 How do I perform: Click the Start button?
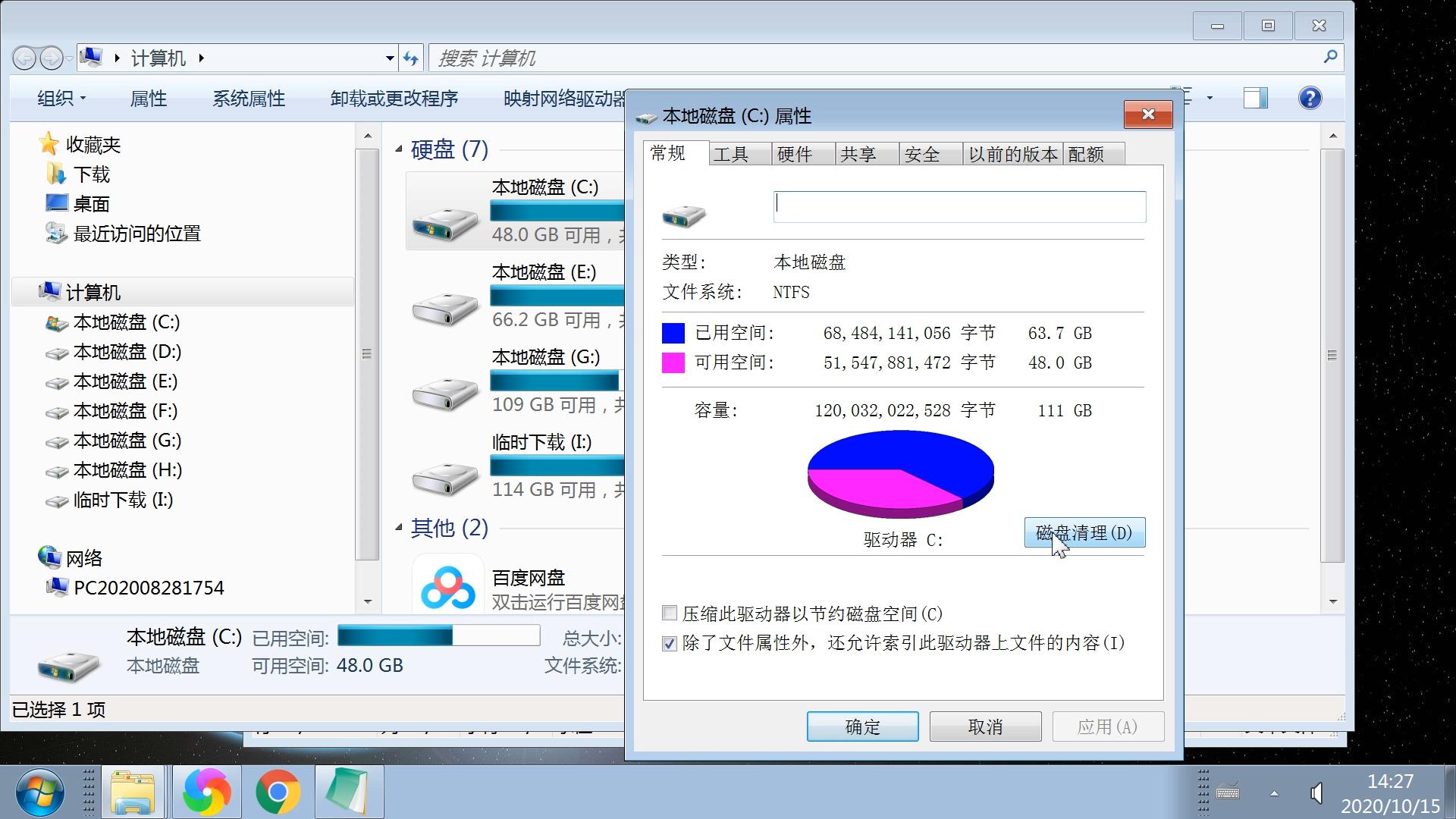(x=41, y=791)
